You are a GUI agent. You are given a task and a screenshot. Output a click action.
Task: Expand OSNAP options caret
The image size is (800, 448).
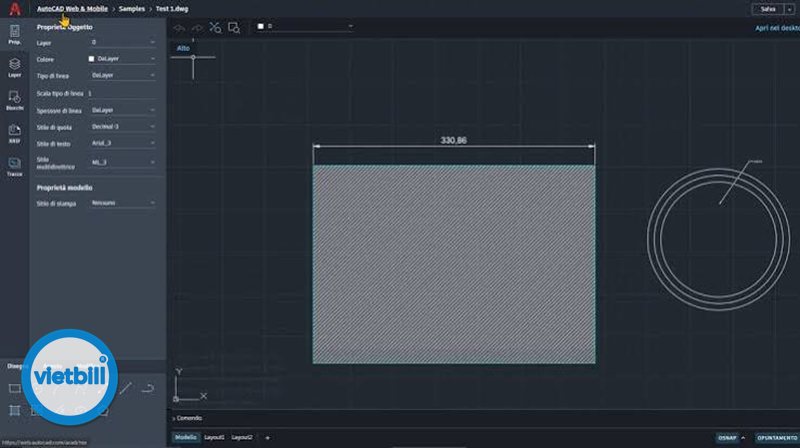(x=743, y=438)
